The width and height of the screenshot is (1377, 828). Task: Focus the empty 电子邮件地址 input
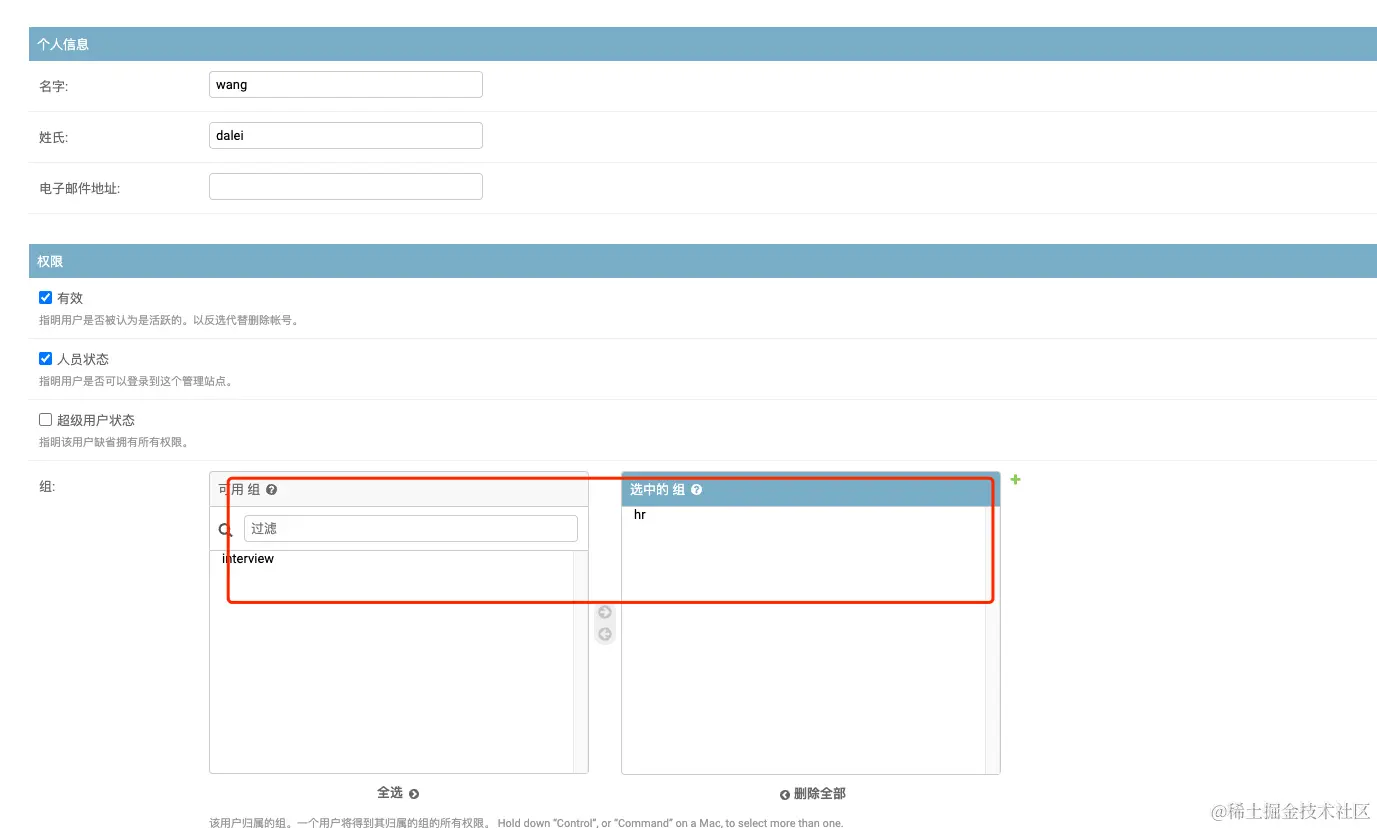(346, 187)
